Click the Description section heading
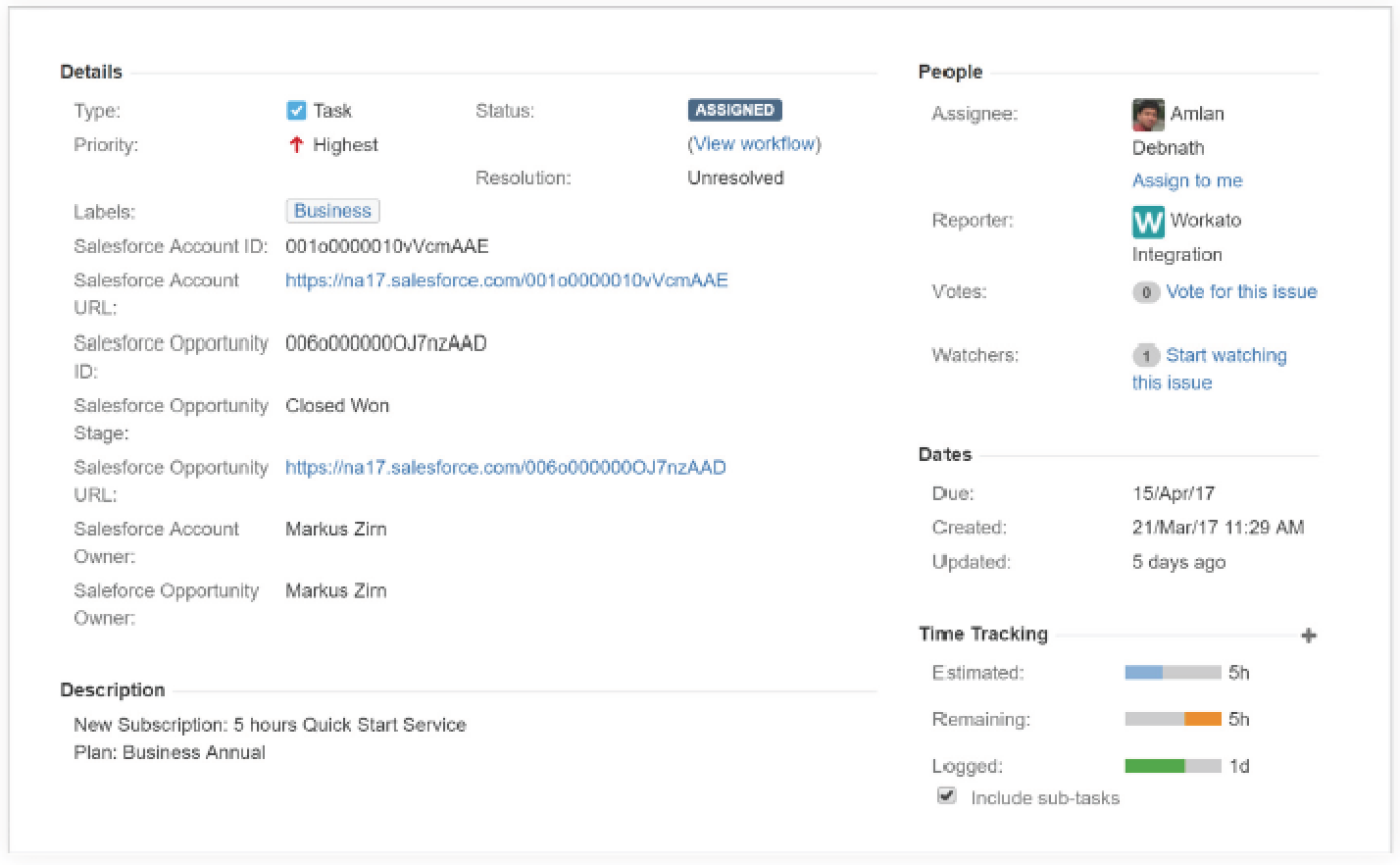This screenshot has width=1400, height=865. coord(113,690)
